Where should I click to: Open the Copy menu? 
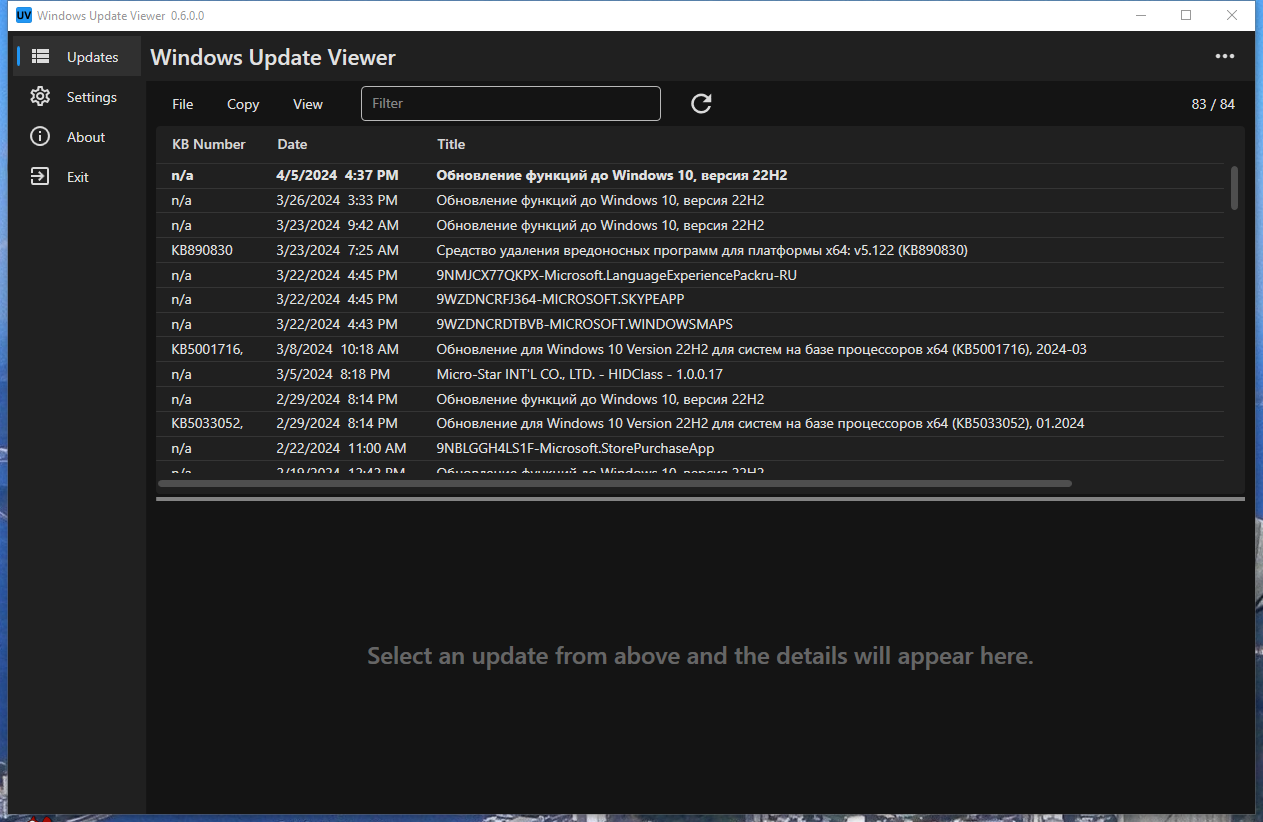243,104
